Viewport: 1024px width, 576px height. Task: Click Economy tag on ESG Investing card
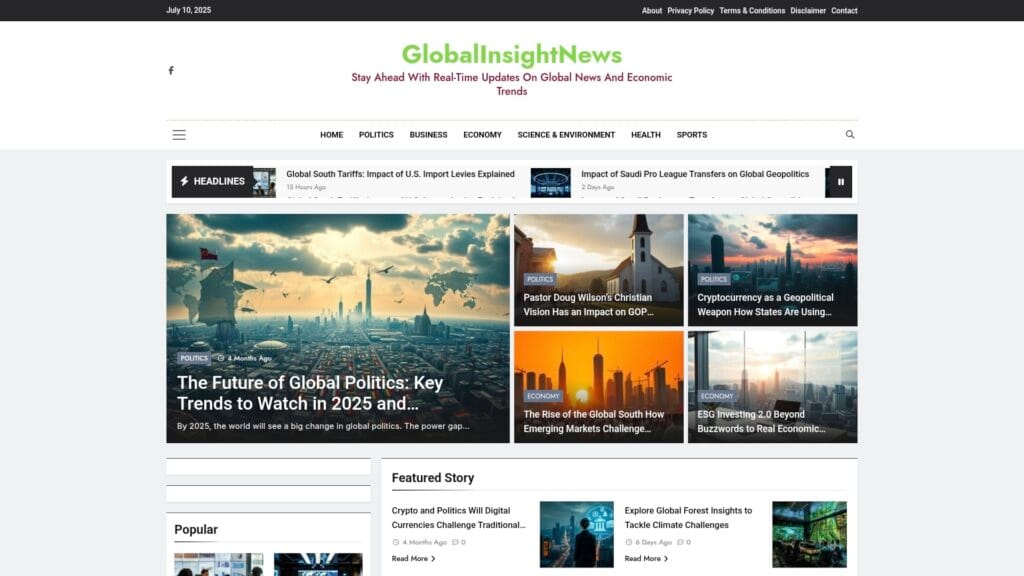[x=717, y=396]
